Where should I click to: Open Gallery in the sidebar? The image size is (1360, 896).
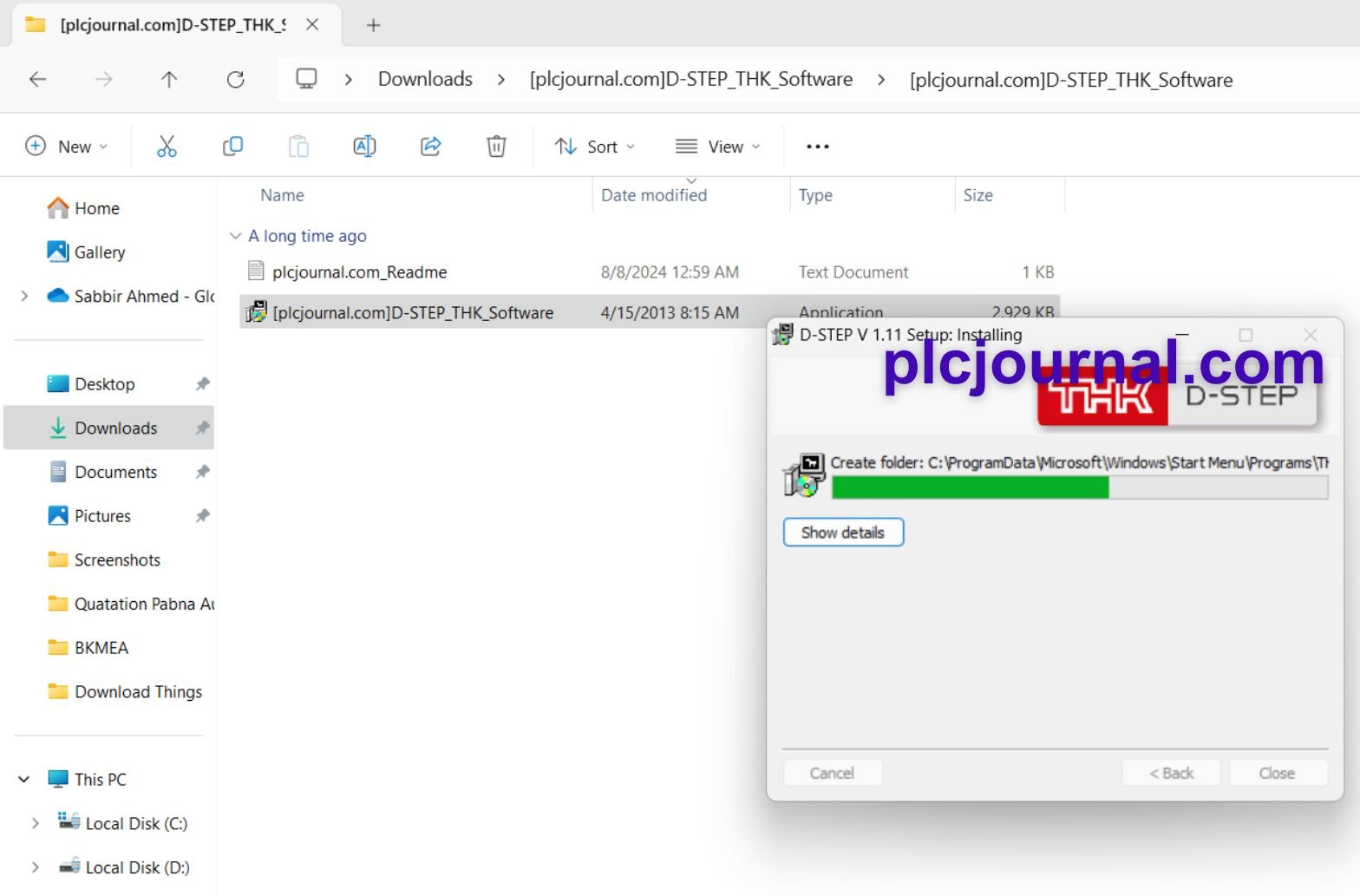[86, 252]
